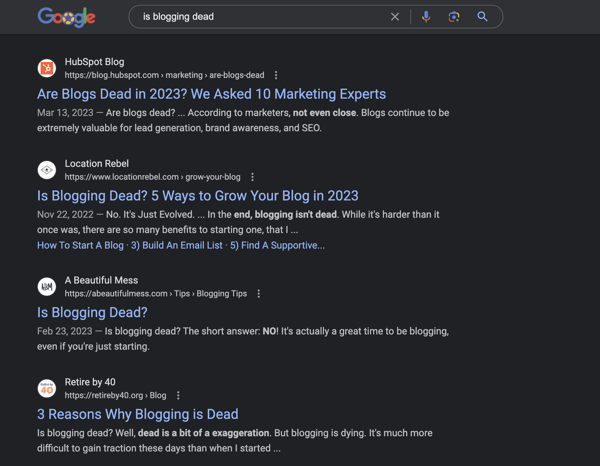Viewport: 600px width, 466px height.
Task: Open Google Lens image search icon
Action: pos(454,17)
